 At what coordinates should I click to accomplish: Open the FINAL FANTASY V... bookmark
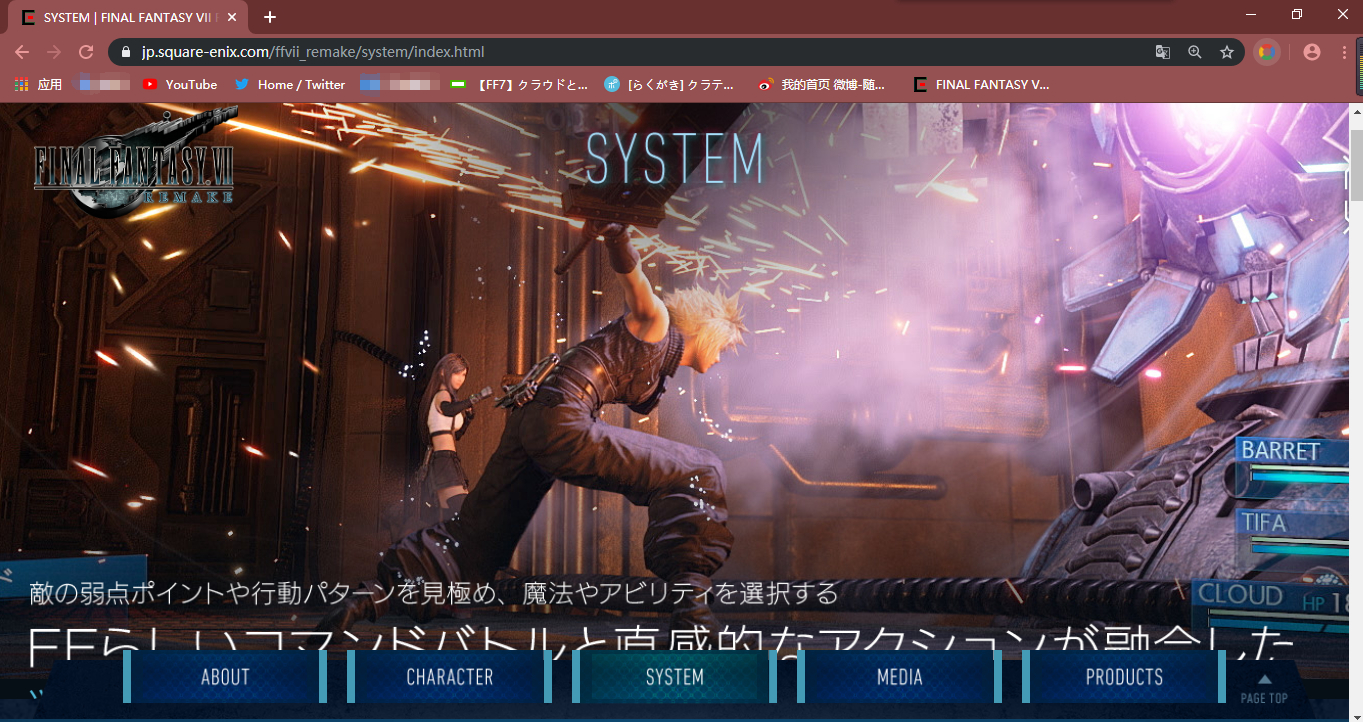(982, 85)
